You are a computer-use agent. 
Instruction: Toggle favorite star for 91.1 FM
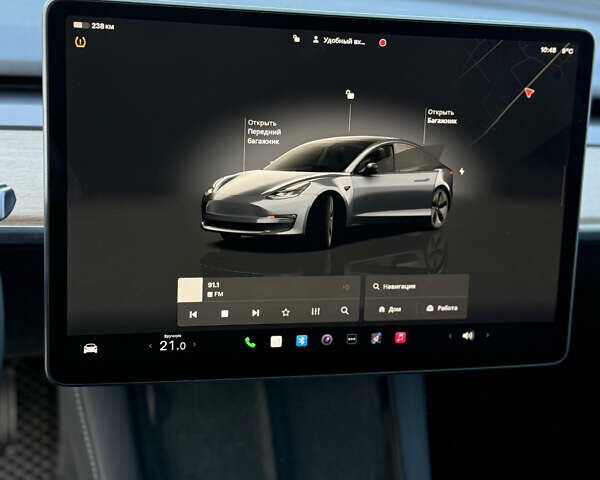click(x=285, y=312)
